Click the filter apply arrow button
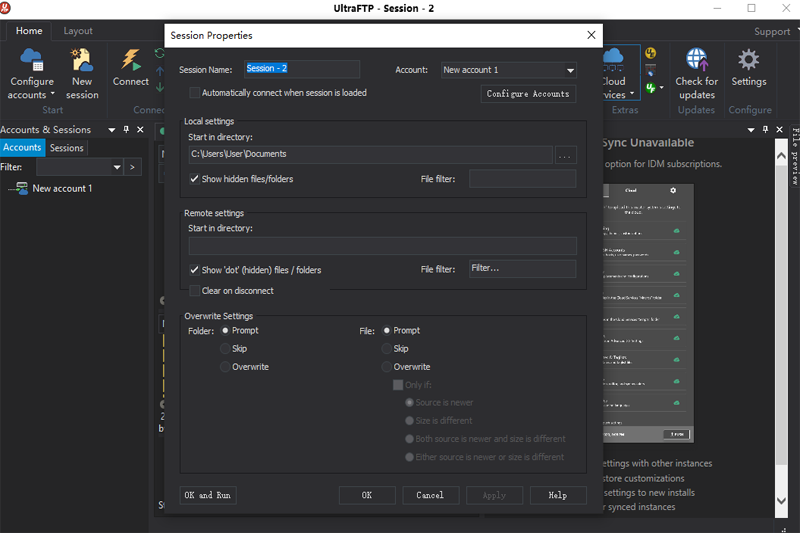 click(x=133, y=167)
